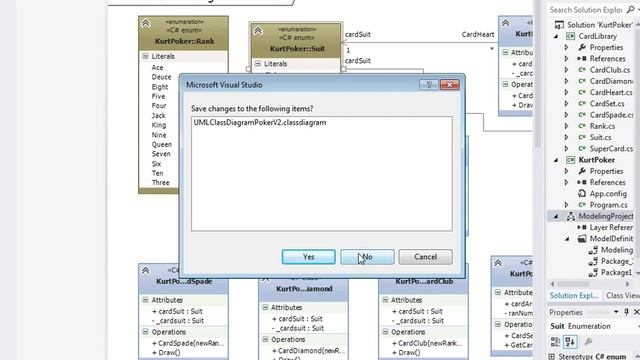Viewport: 640px width, 360px height.
Task: Expand the SuperCard.cs file node
Action: 566,149
